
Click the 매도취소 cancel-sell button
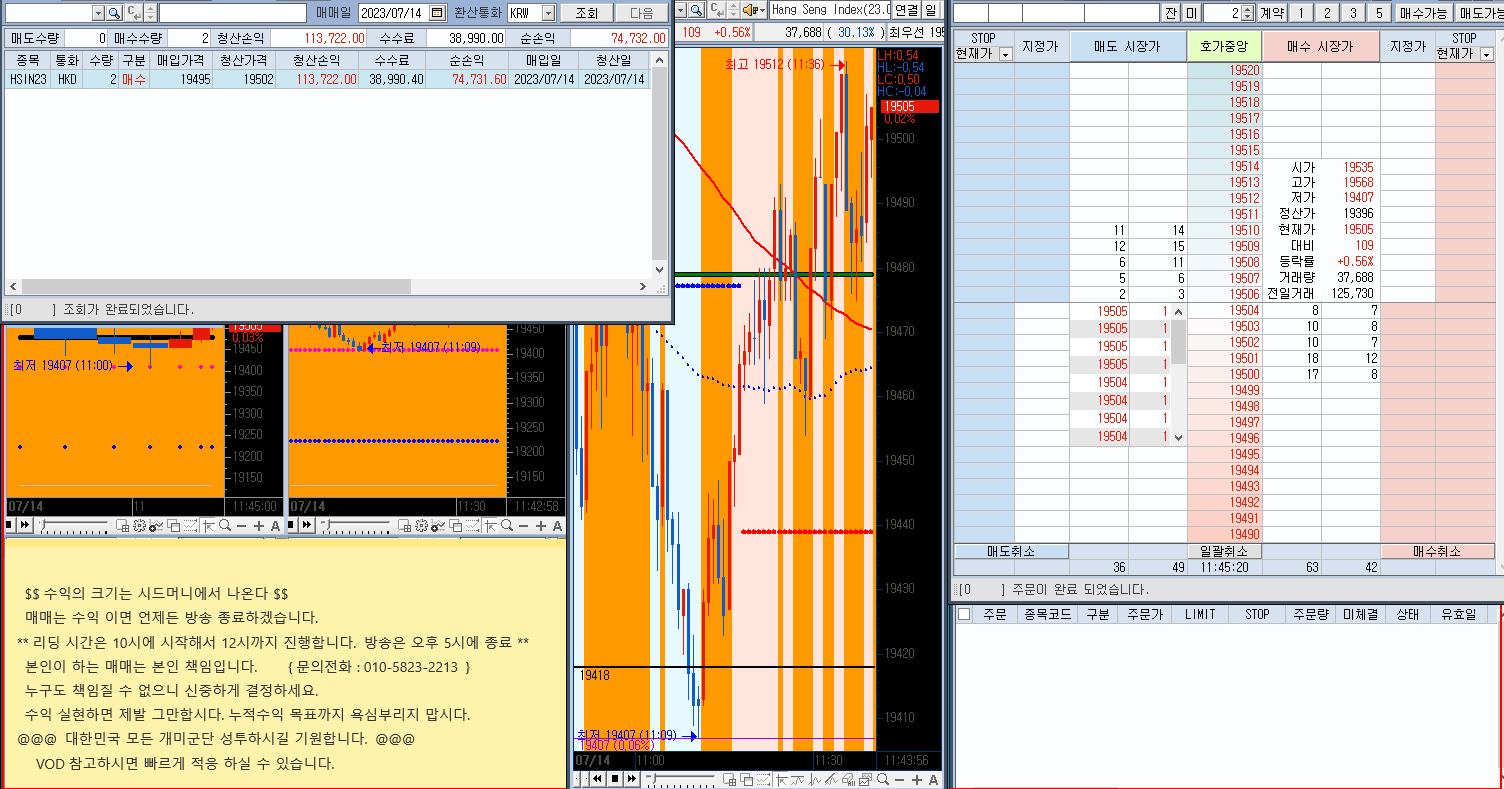(1011, 551)
